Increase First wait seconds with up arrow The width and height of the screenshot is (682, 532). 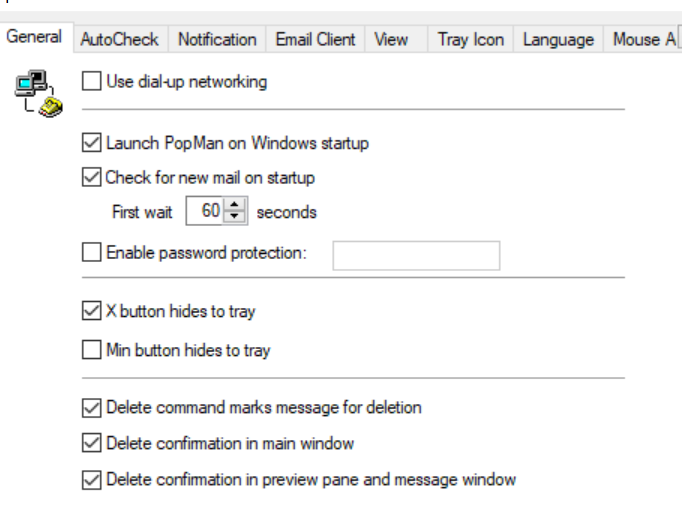(235, 204)
